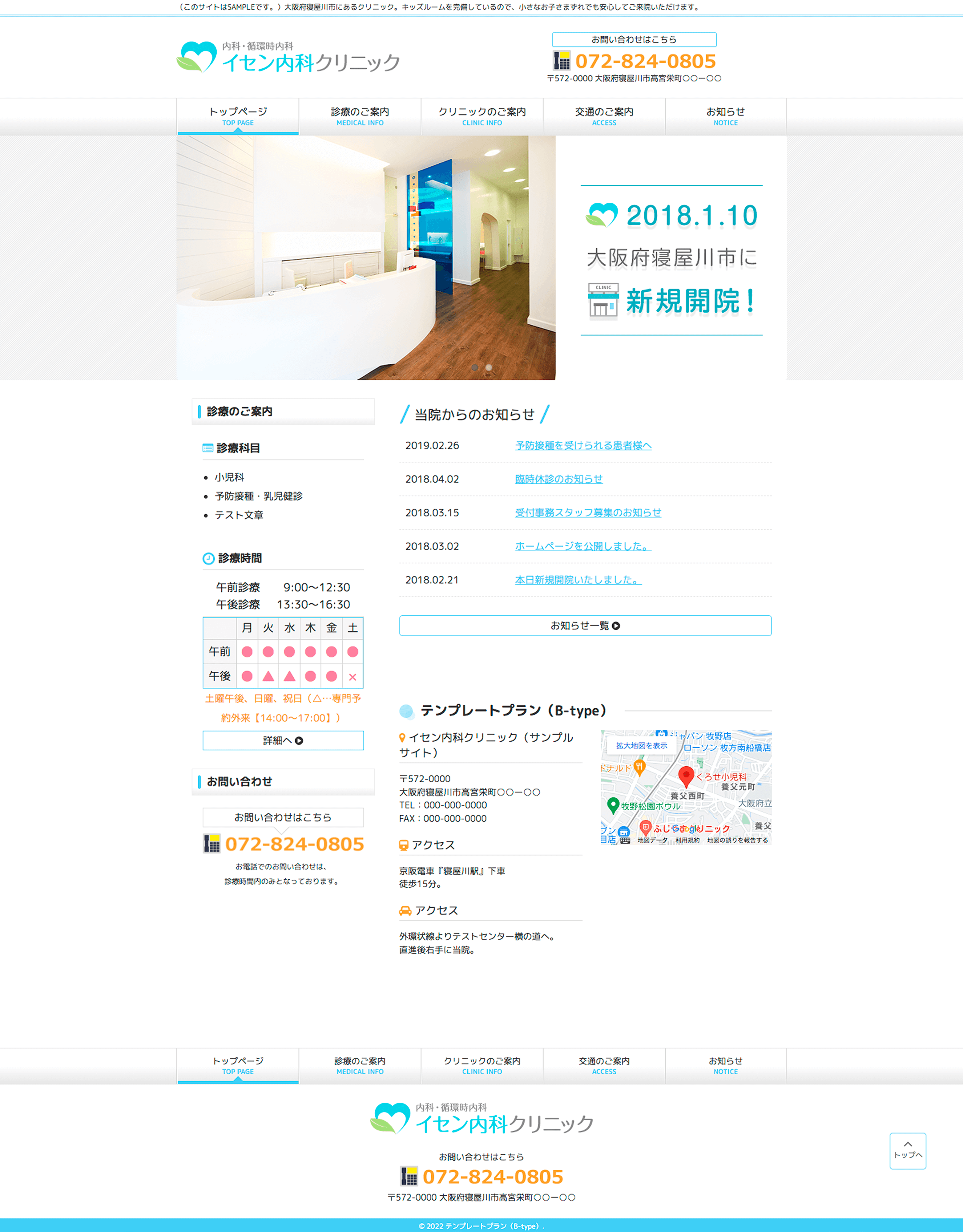Click the train icon beside the first アクセス heading
Viewport: 963px width, 1232px height.
[404, 845]
